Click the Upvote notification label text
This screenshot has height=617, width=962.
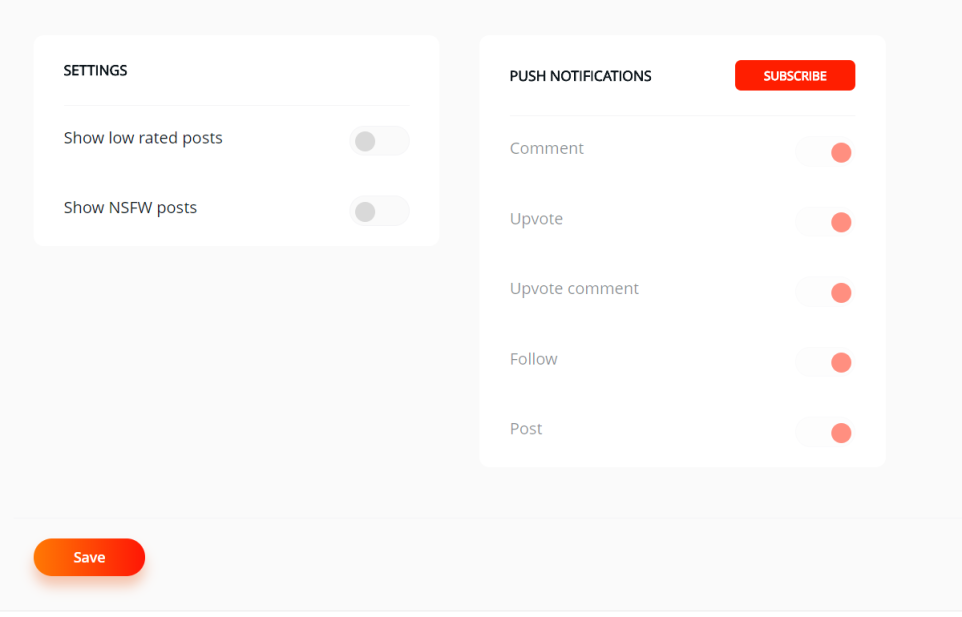[x=536, y=219]
